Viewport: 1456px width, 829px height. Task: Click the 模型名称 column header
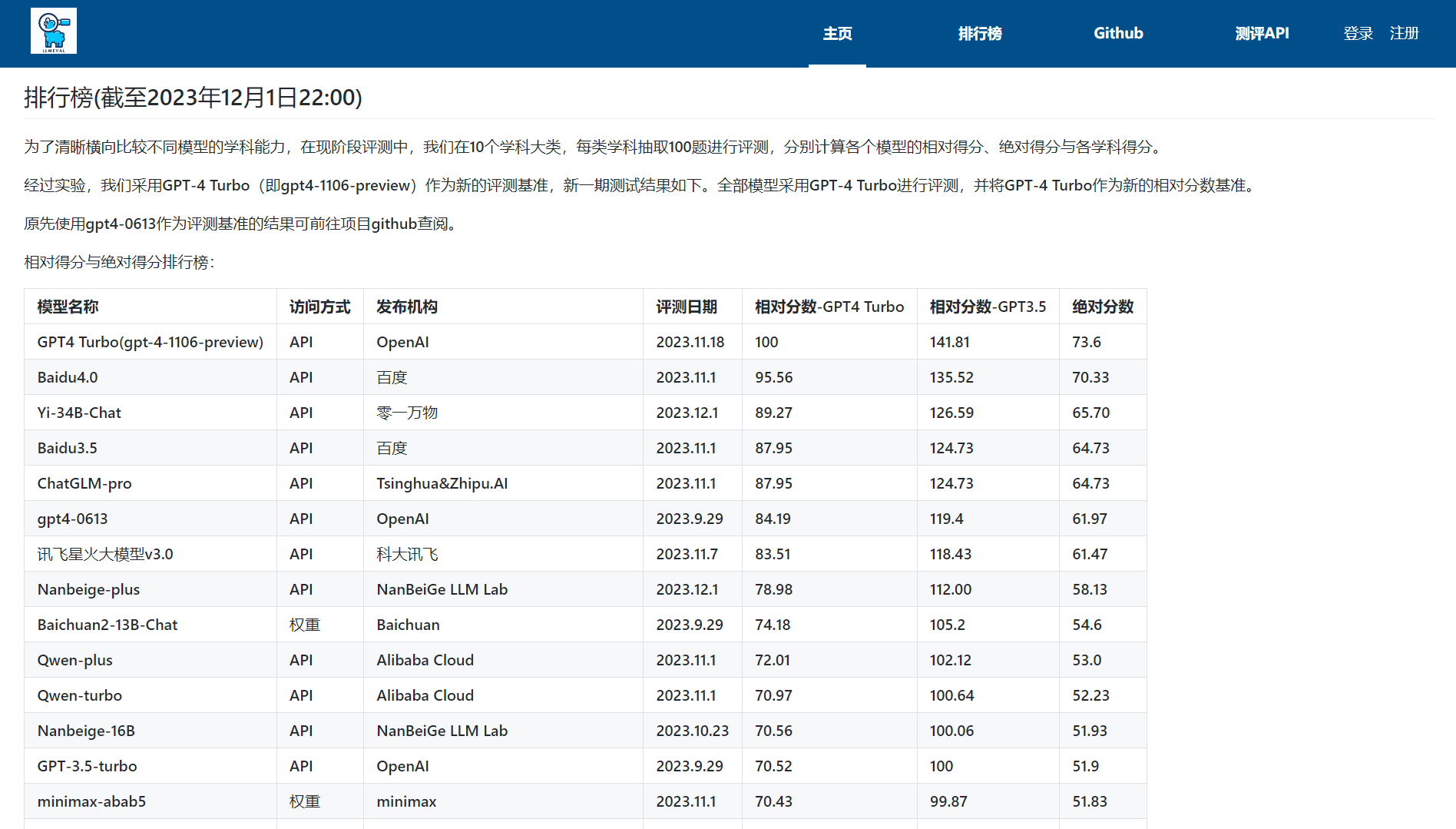(x=151, y=307)
